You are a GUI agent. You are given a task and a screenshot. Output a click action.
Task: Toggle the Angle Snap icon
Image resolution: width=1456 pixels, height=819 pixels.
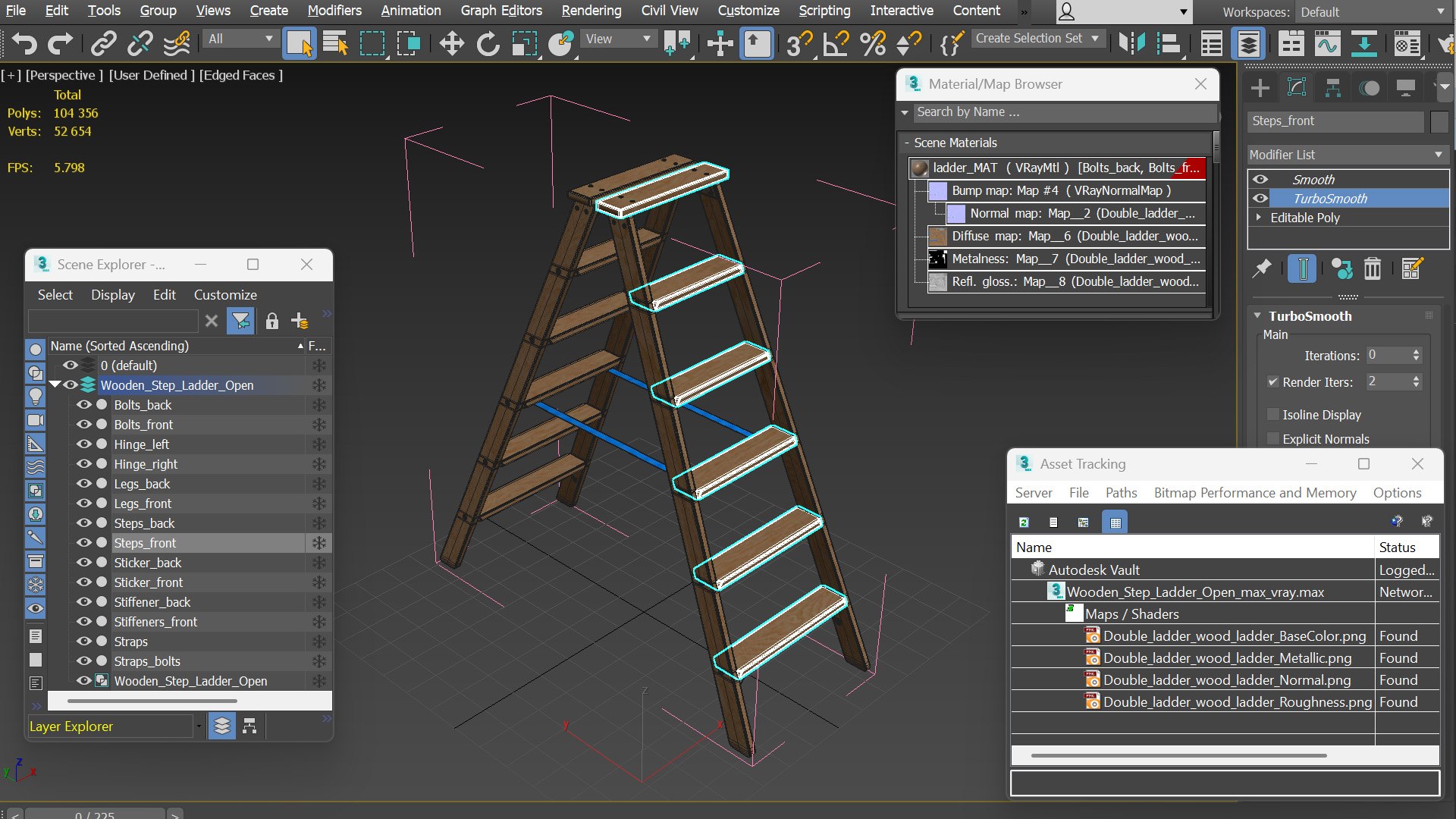836,43
